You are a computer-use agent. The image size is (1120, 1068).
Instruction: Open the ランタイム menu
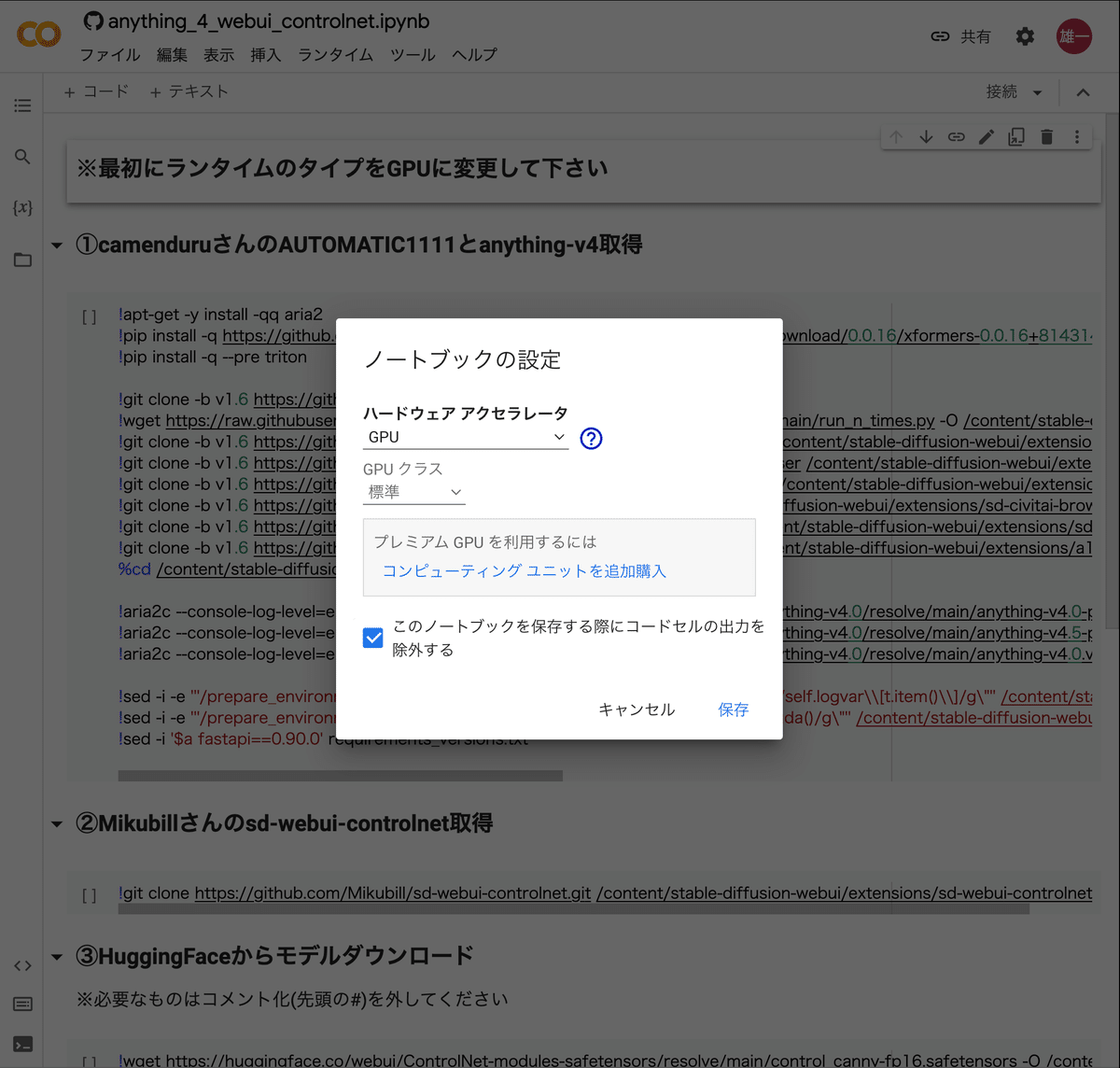point(336,55)
